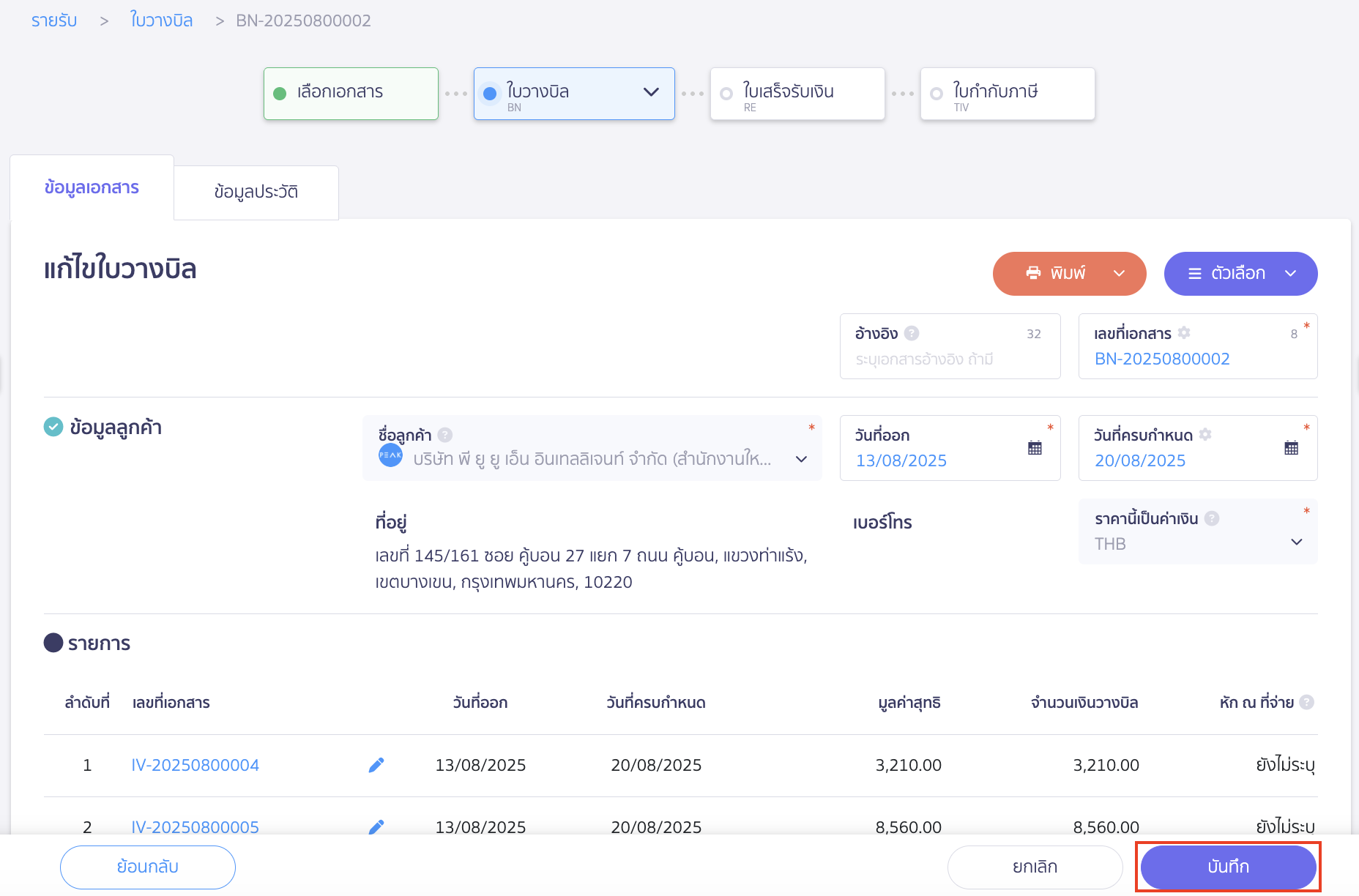Click the help icon next to ชื่อลูกค้า

pos(445,435)
